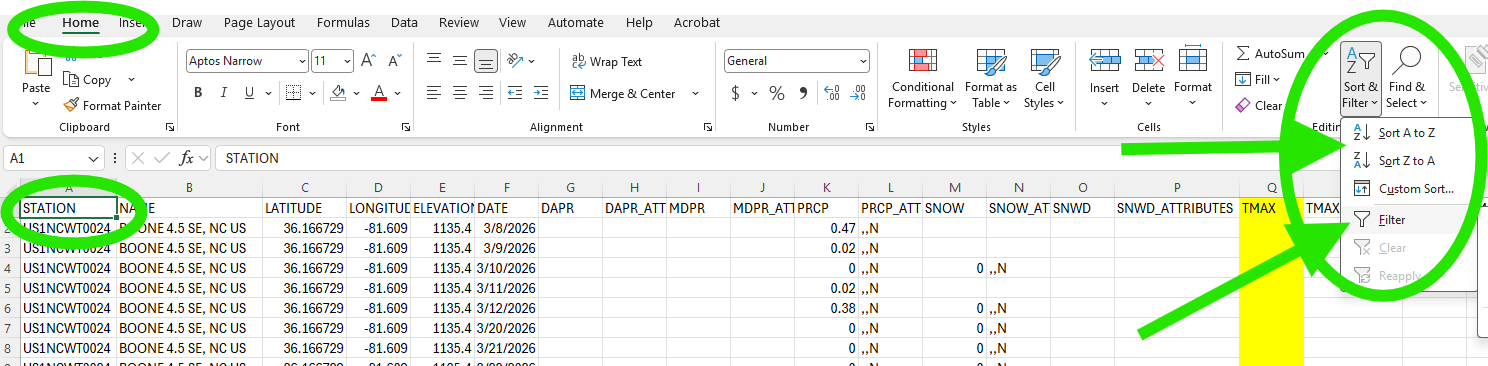Open the Draw ribbon tab

coord(187,22)
